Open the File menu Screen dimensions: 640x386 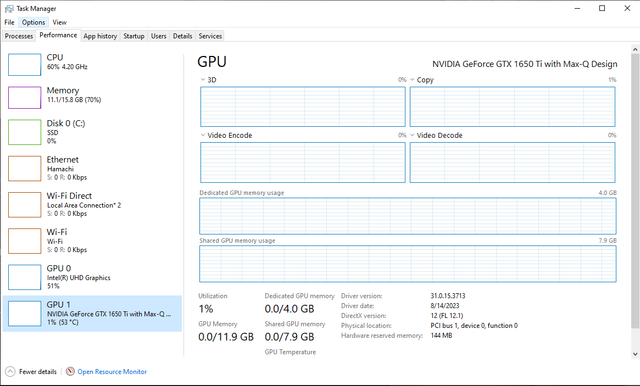9,22
